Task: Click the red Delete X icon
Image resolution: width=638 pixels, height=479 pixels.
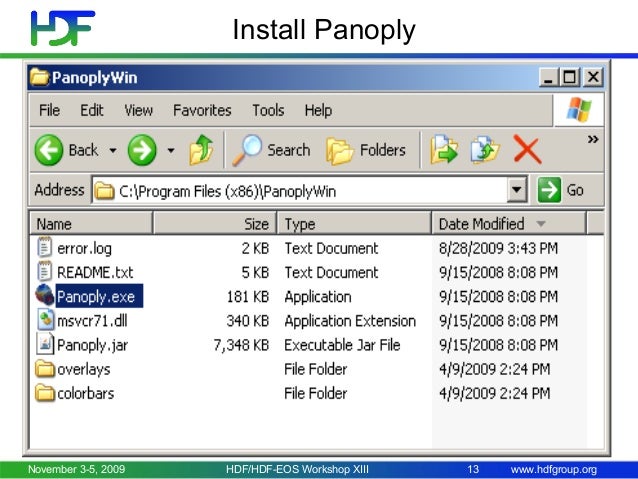Action: (x=527, y=150)
